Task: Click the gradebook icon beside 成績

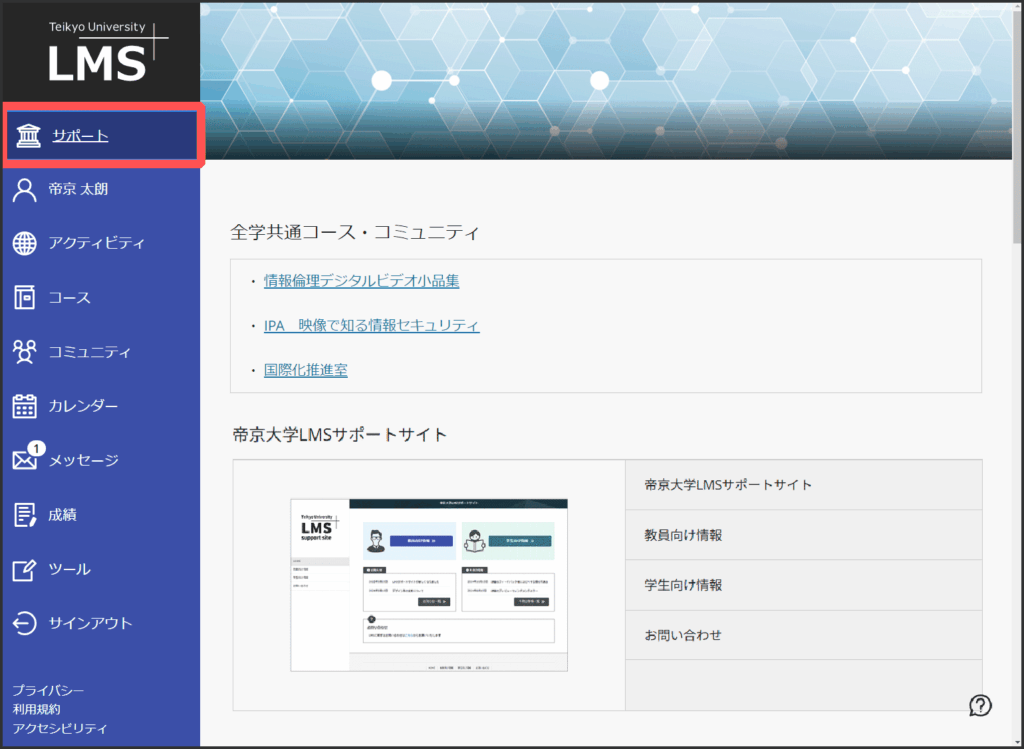Action: coord(25,515)
